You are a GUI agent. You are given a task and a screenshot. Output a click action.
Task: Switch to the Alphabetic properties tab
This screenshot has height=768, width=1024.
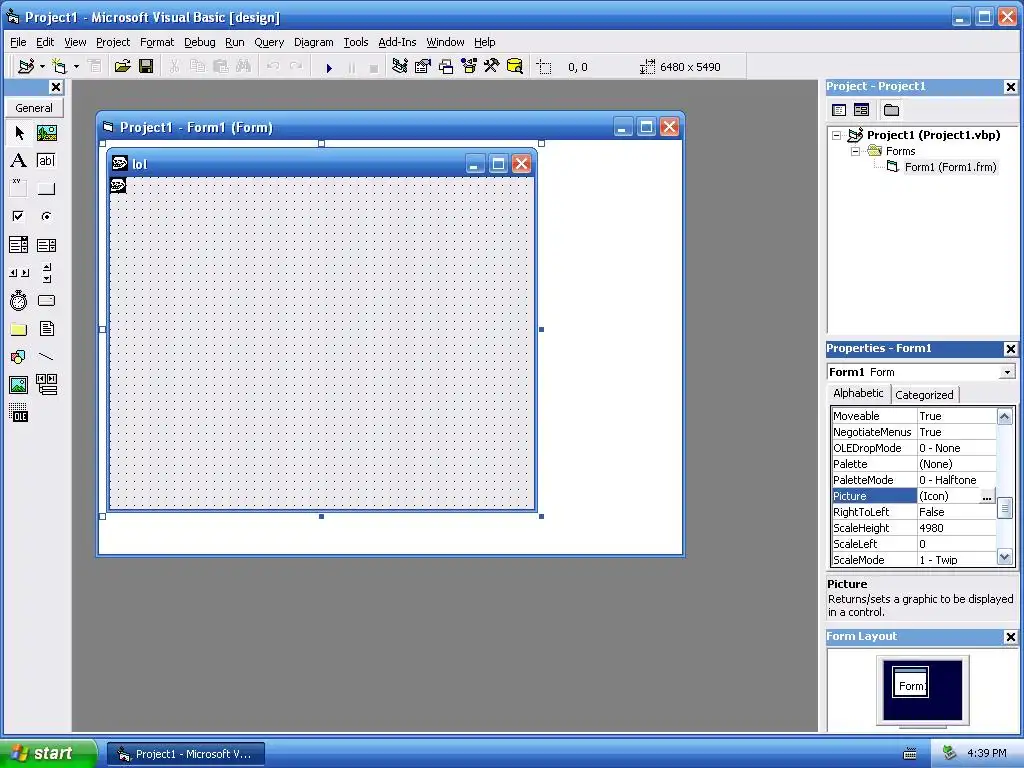tap(858, 393)
